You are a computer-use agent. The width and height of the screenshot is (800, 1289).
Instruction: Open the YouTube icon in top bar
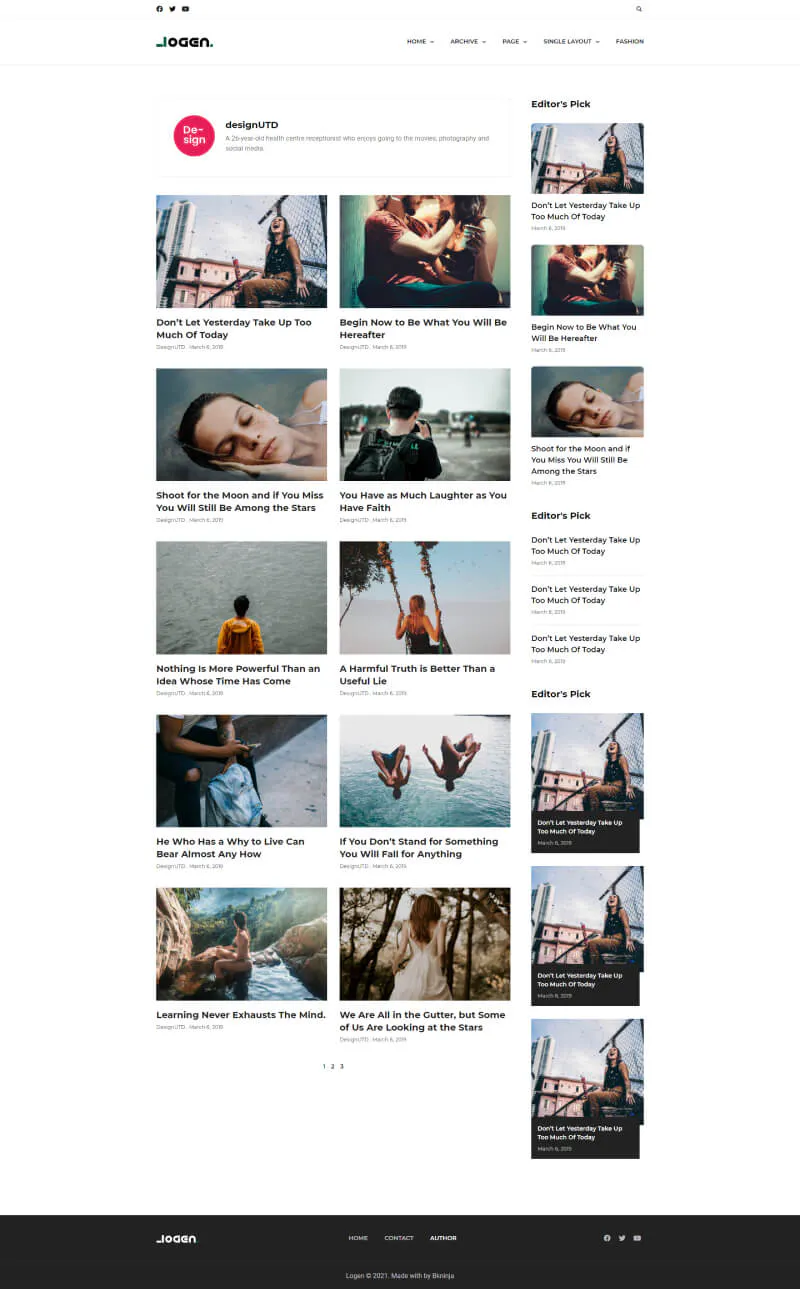(x=185, y=9)
